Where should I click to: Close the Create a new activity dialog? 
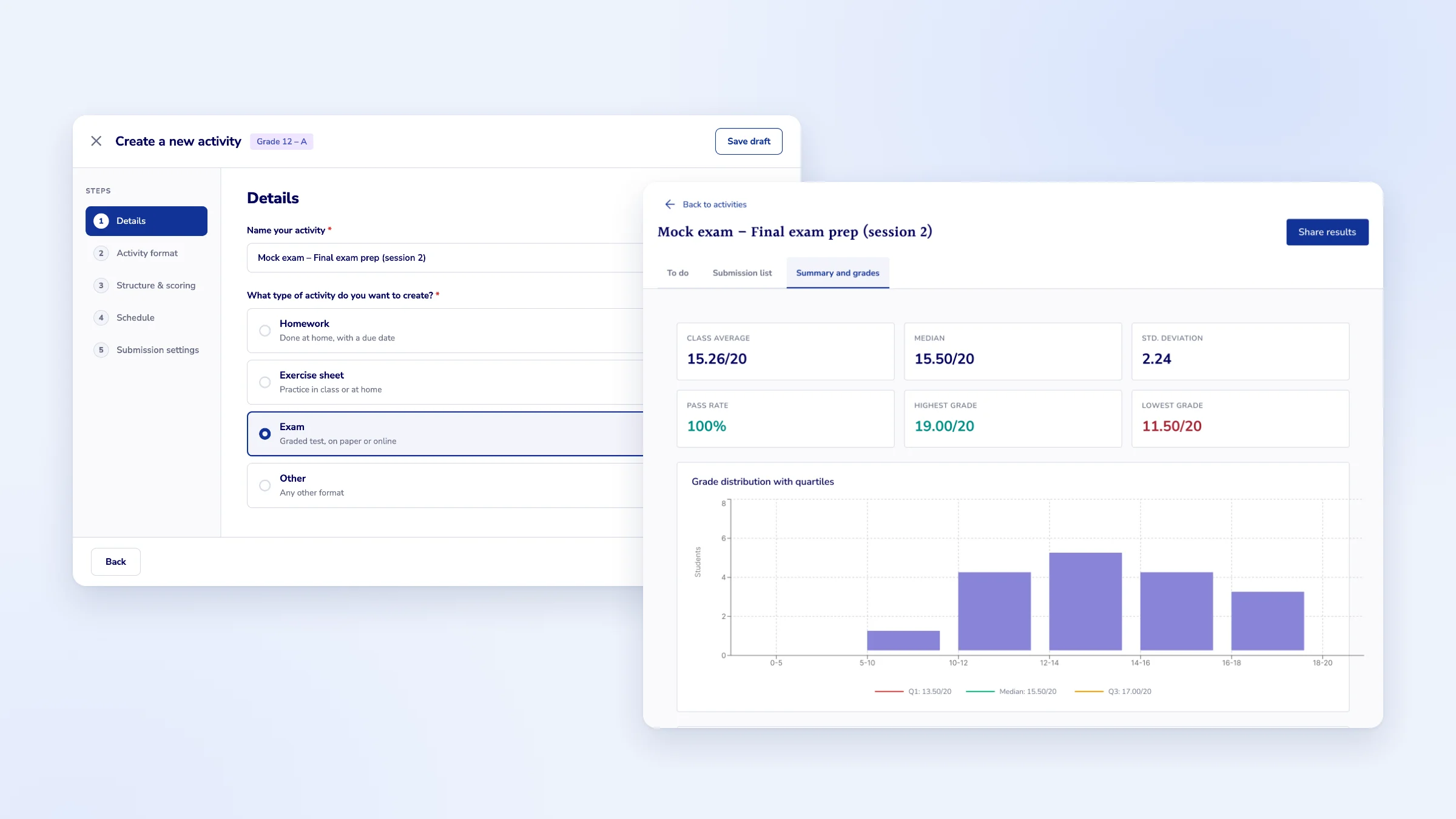tap(96, 141)
